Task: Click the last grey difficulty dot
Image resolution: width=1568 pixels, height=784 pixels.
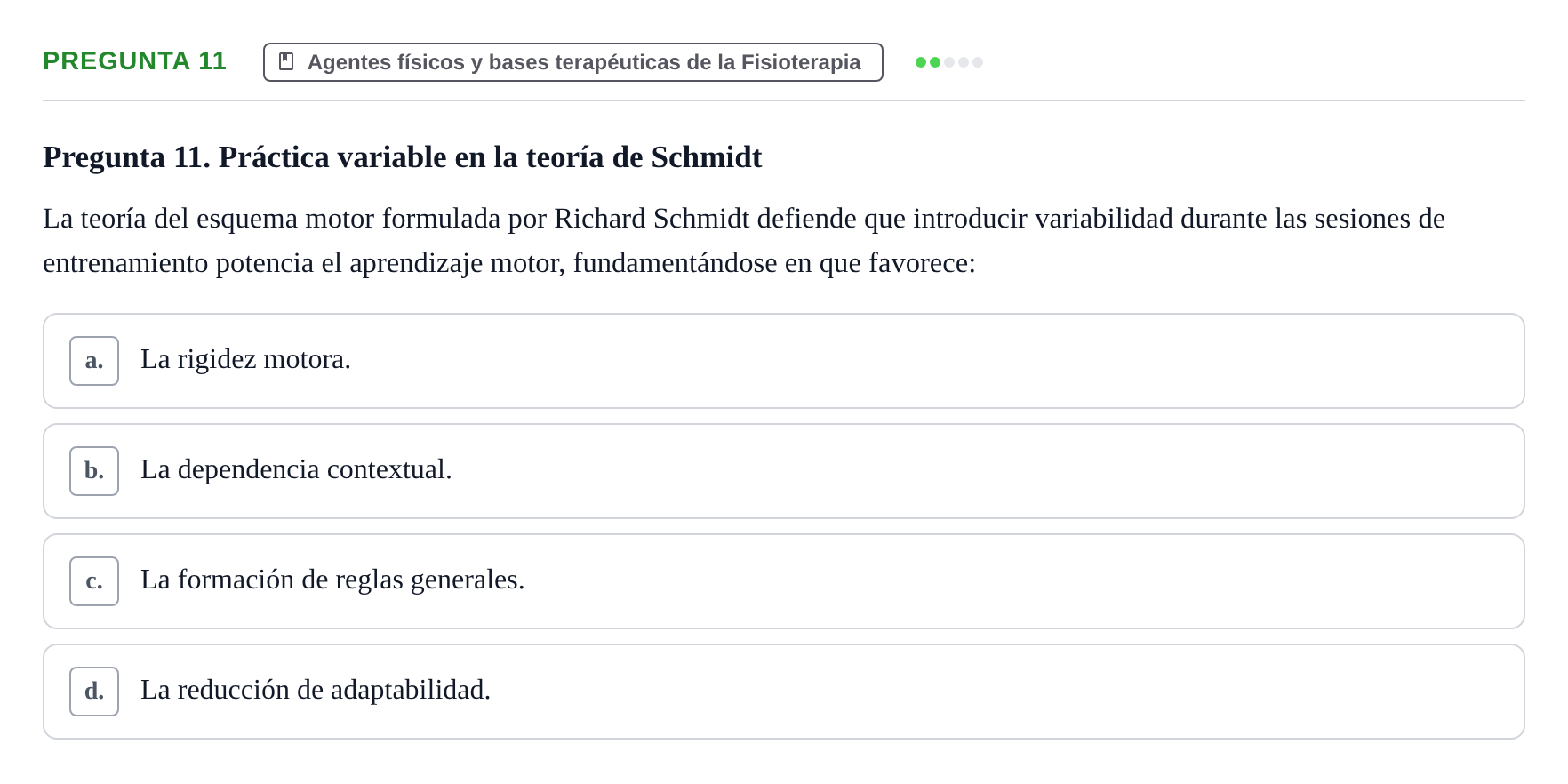Action: 978,62
